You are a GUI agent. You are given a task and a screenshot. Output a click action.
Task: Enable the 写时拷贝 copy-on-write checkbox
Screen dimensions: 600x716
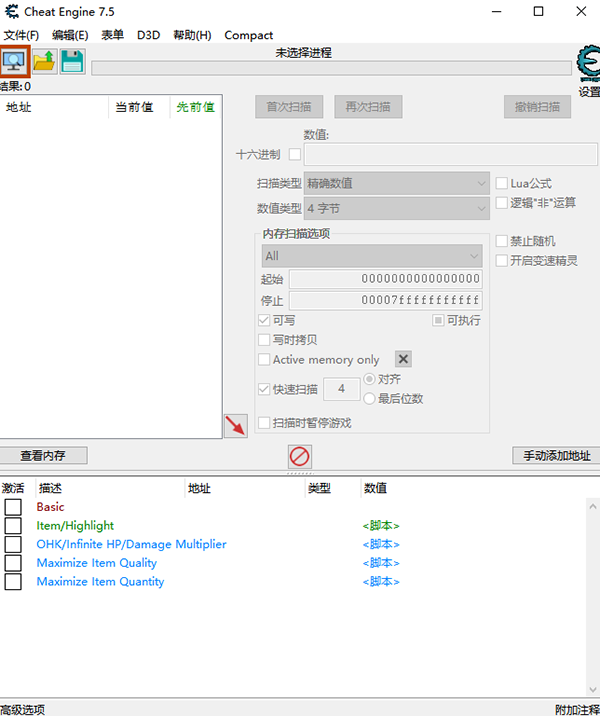pyautogui.click(x=264, y=340)
